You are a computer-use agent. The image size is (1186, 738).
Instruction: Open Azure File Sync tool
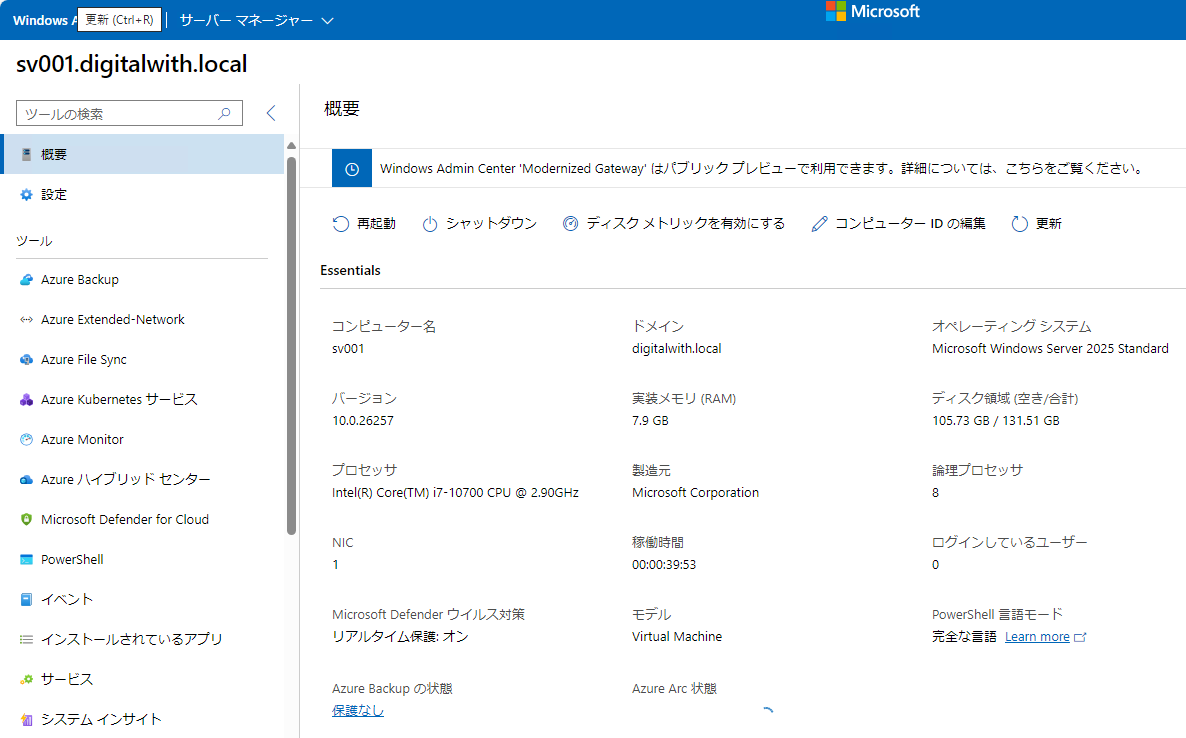coord(142,360)
